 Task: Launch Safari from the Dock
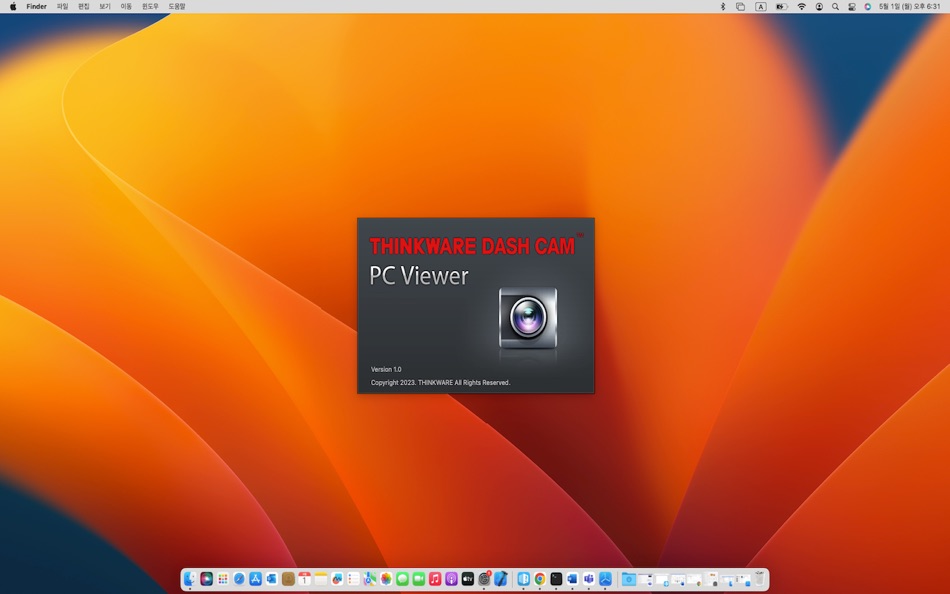click(x=239, y=579)
